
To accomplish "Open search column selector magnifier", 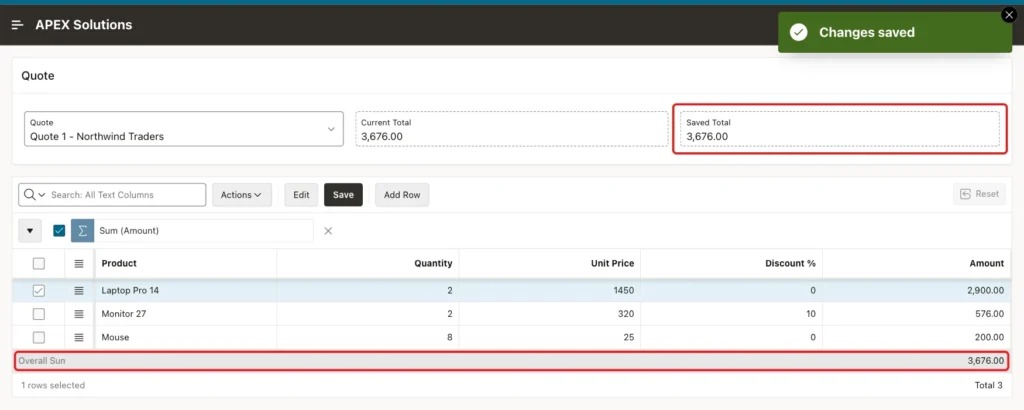I will [34, 195].
